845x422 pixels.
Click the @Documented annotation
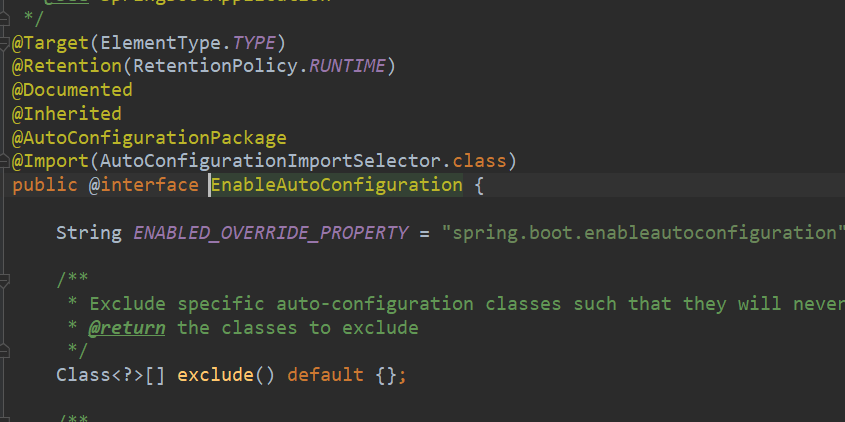click(x=72, y=90)
